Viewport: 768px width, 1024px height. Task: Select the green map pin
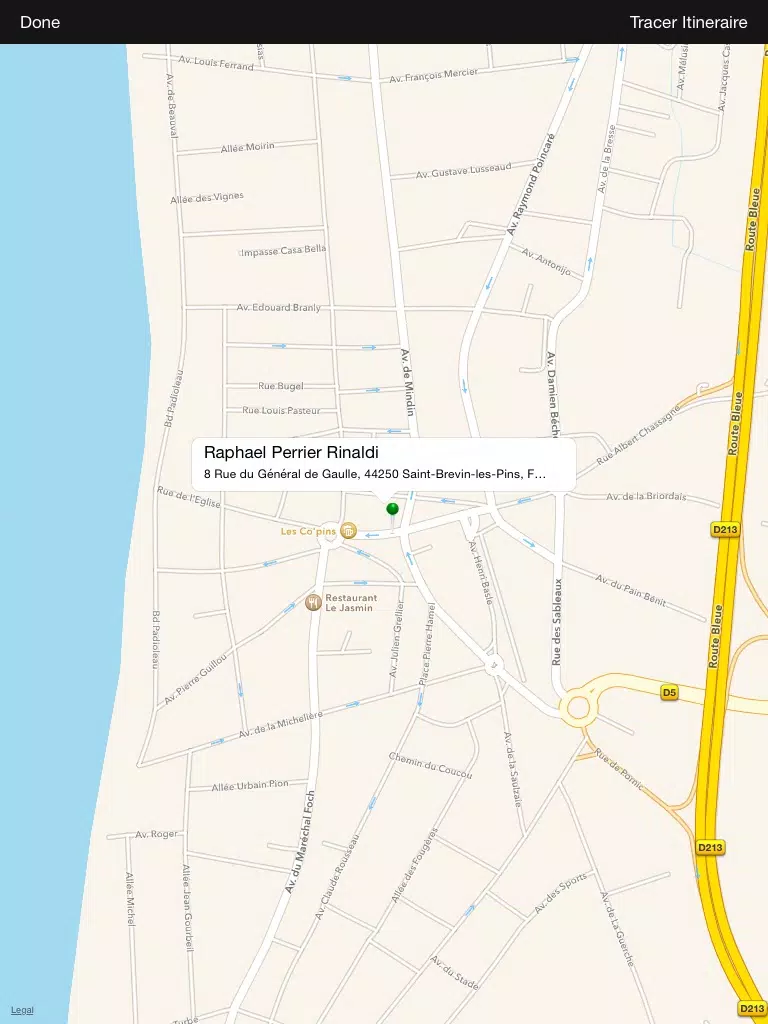392,509
